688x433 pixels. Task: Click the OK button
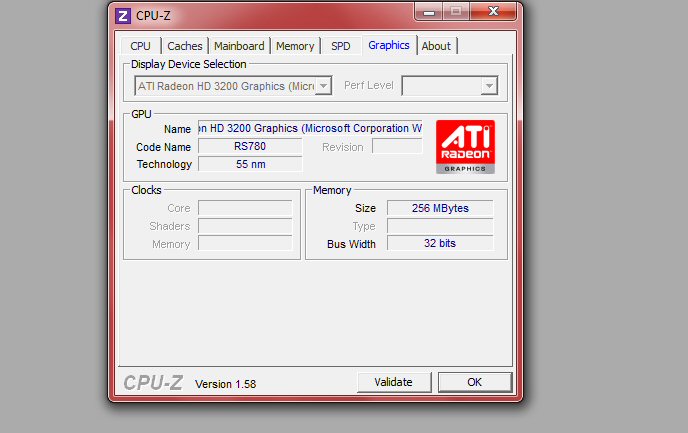tap(475, 383)
